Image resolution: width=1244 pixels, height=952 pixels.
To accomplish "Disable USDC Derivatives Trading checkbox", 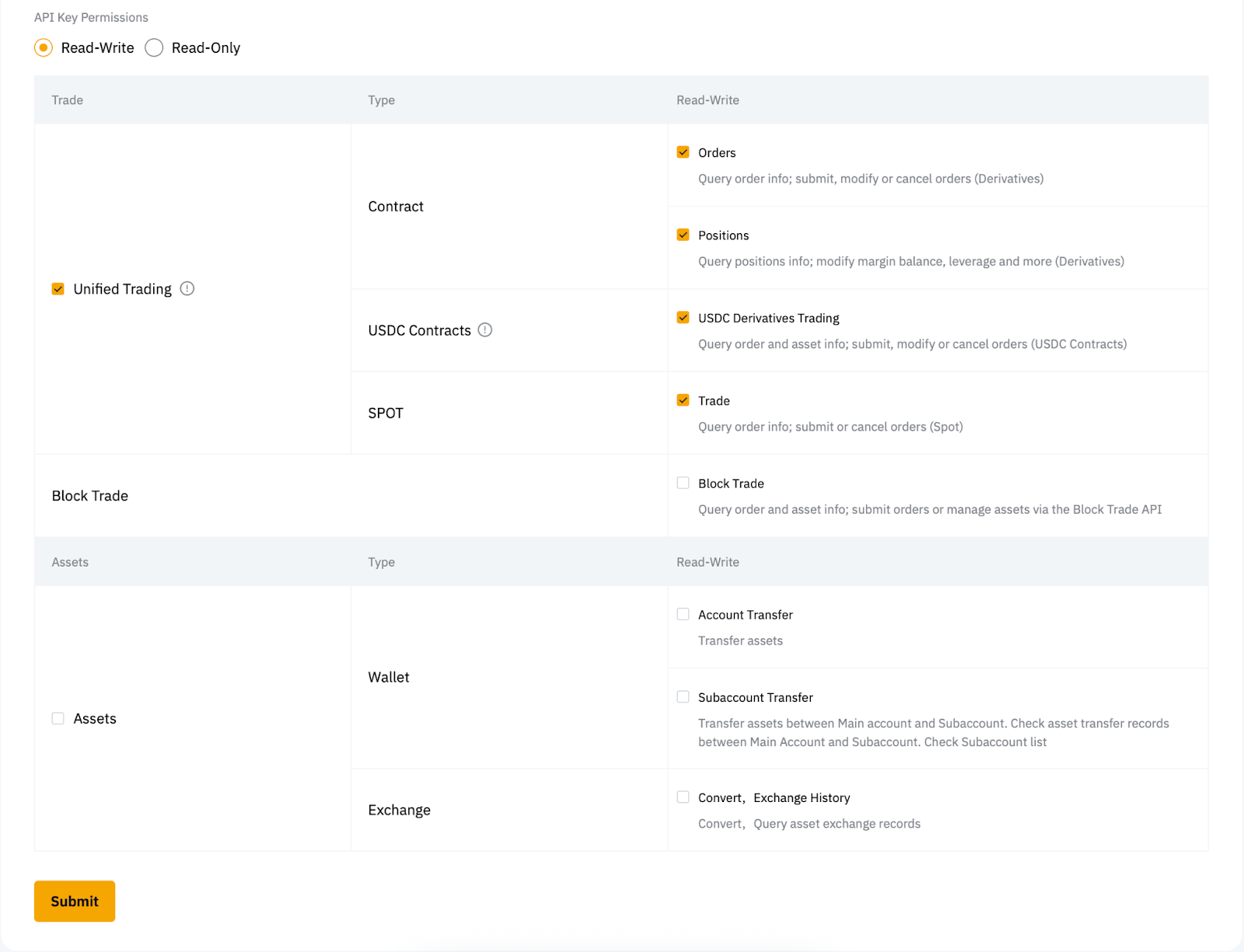I will tap(683, 318).
